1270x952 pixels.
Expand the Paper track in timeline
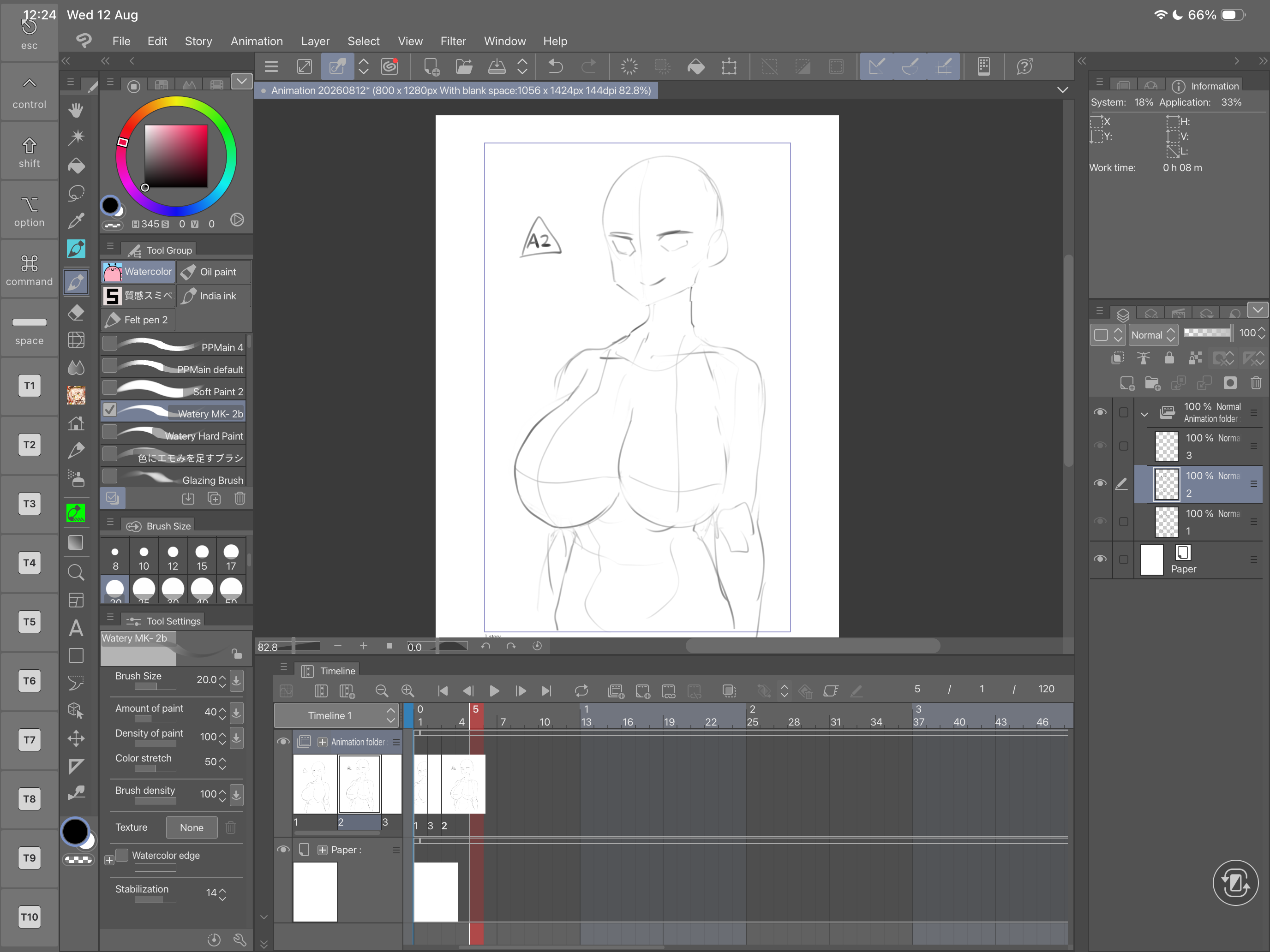[323, 850]
